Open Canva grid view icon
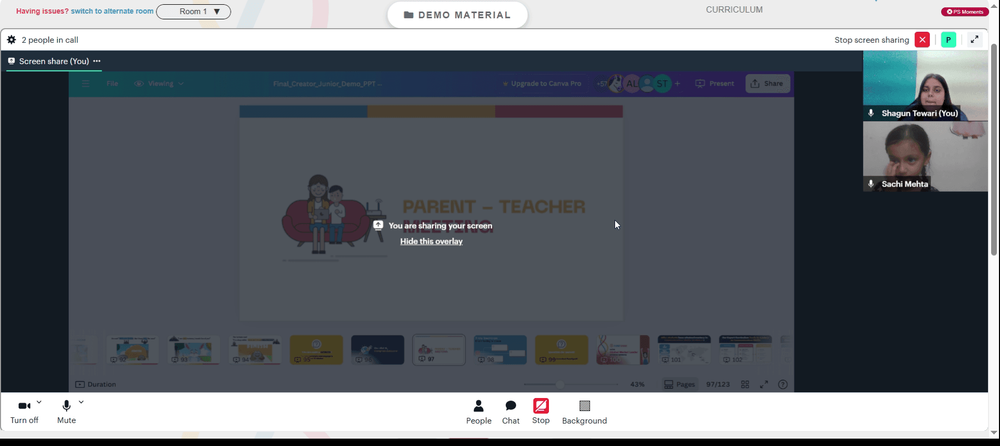The image size is (1000, 446). [745, 385]
